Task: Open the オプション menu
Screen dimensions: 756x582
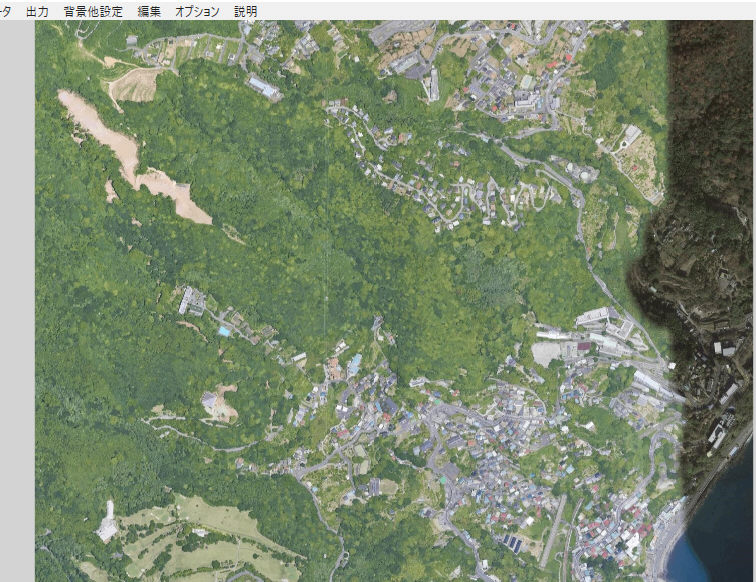Action: pyautogui.click(x=197, y=12)
